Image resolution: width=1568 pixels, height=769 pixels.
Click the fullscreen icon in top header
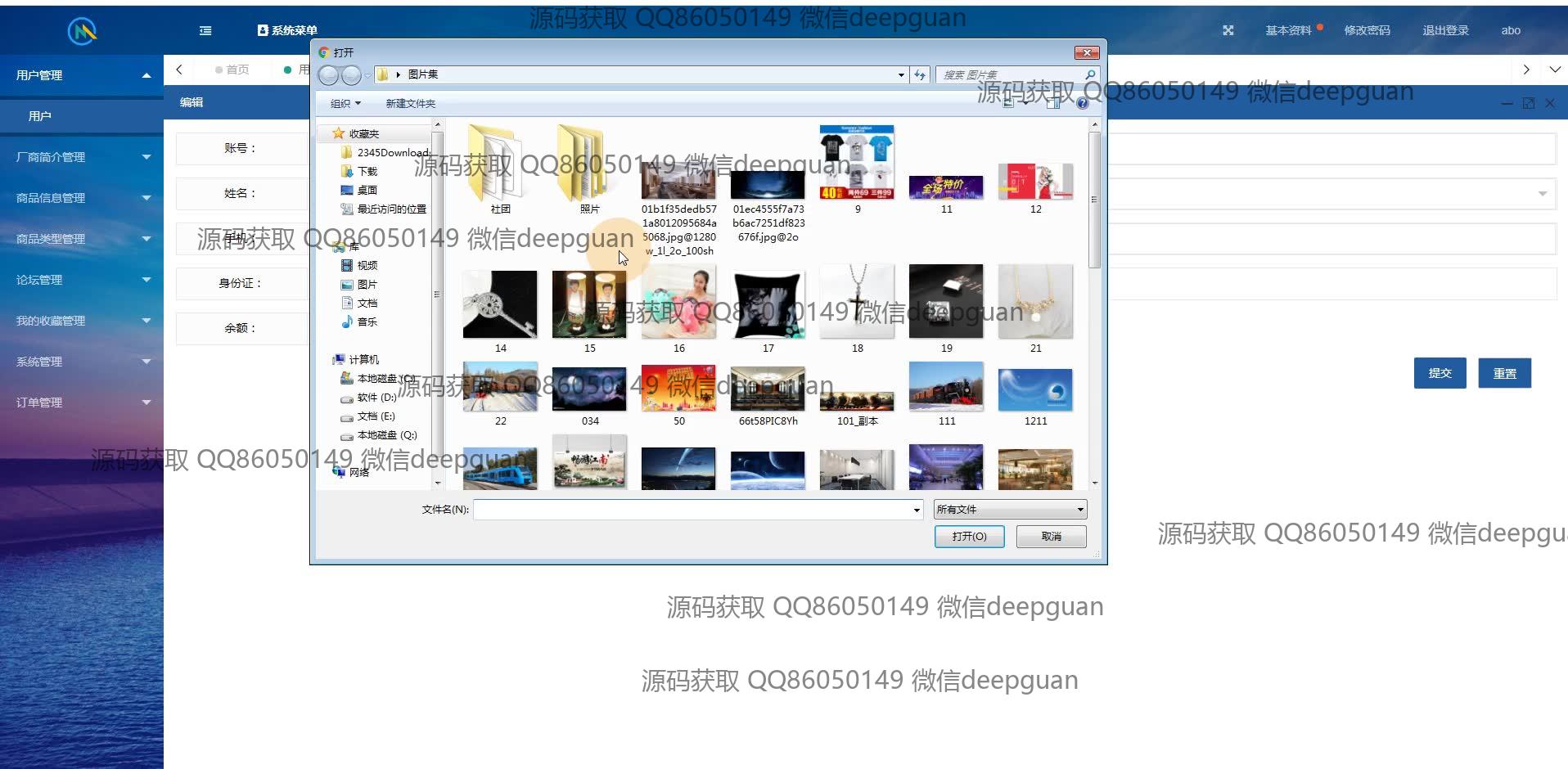tap(1228, 30)
